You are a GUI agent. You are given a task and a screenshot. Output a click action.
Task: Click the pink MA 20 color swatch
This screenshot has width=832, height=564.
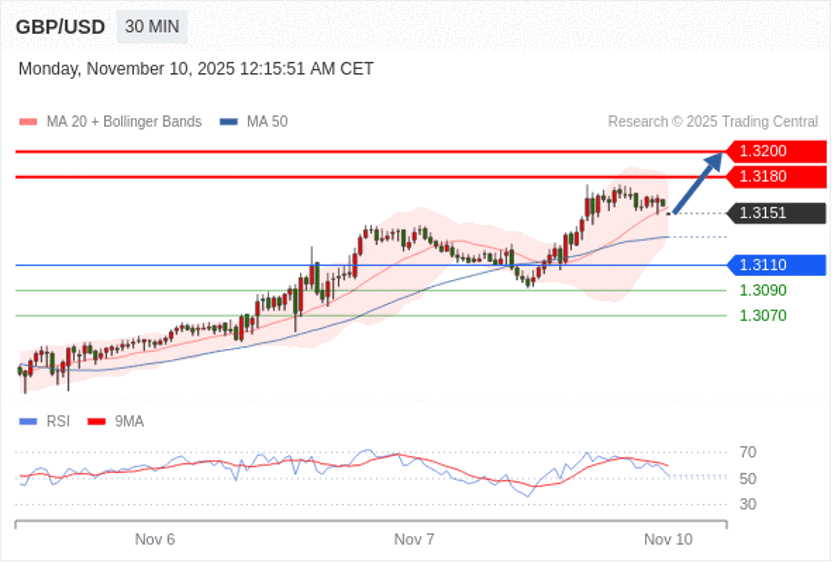point(28,122)
